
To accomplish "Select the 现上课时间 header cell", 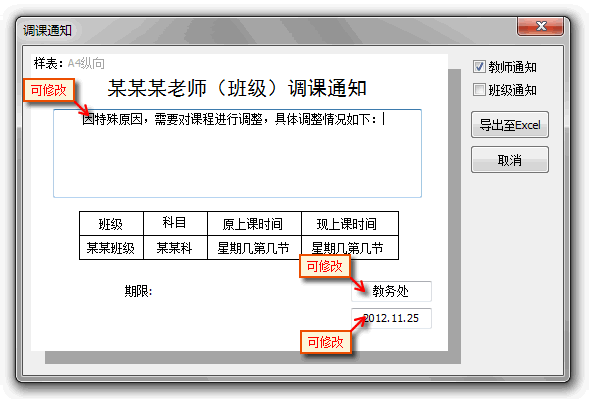I will tap(350, 224).
